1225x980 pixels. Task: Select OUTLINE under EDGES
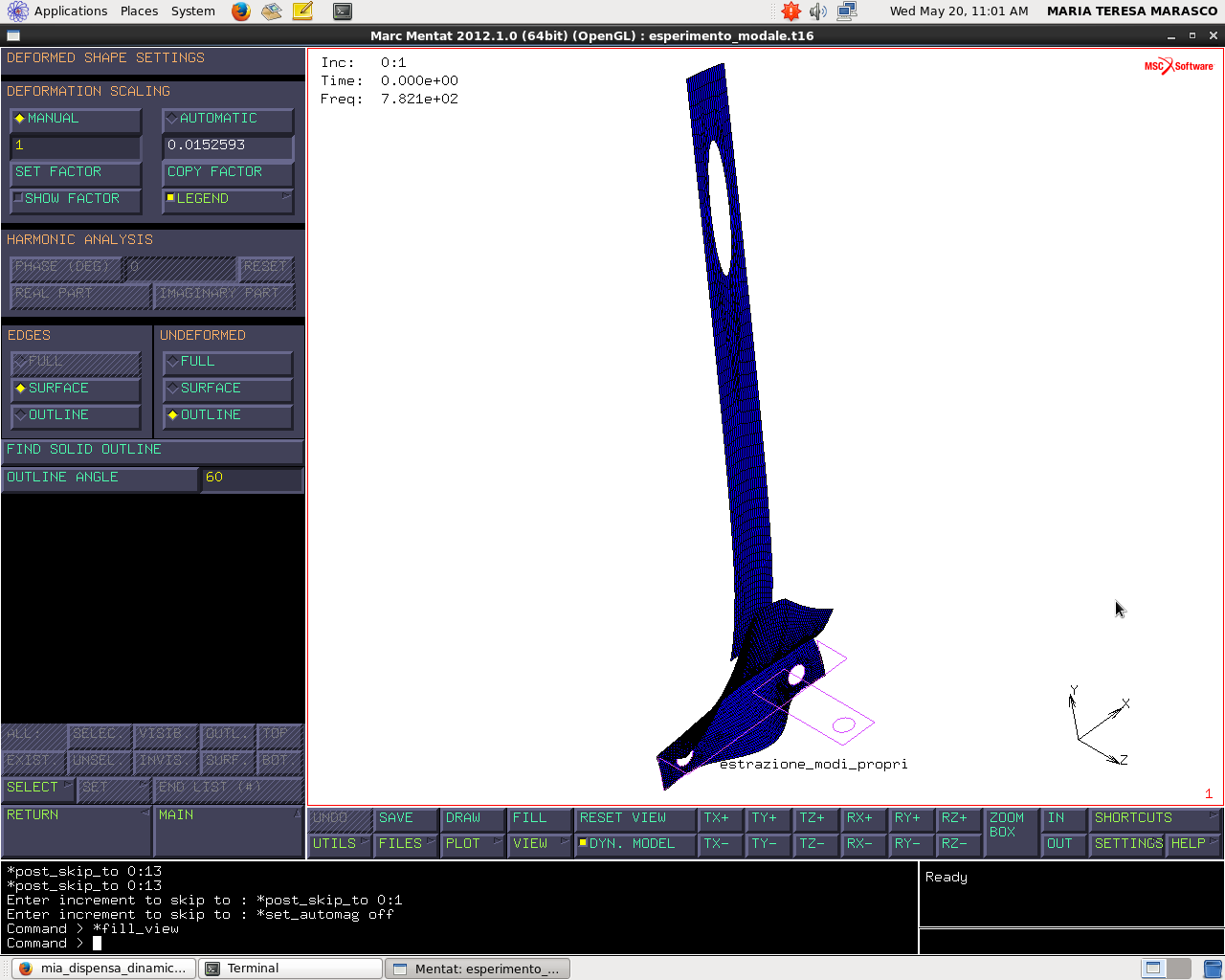(75, 415)
